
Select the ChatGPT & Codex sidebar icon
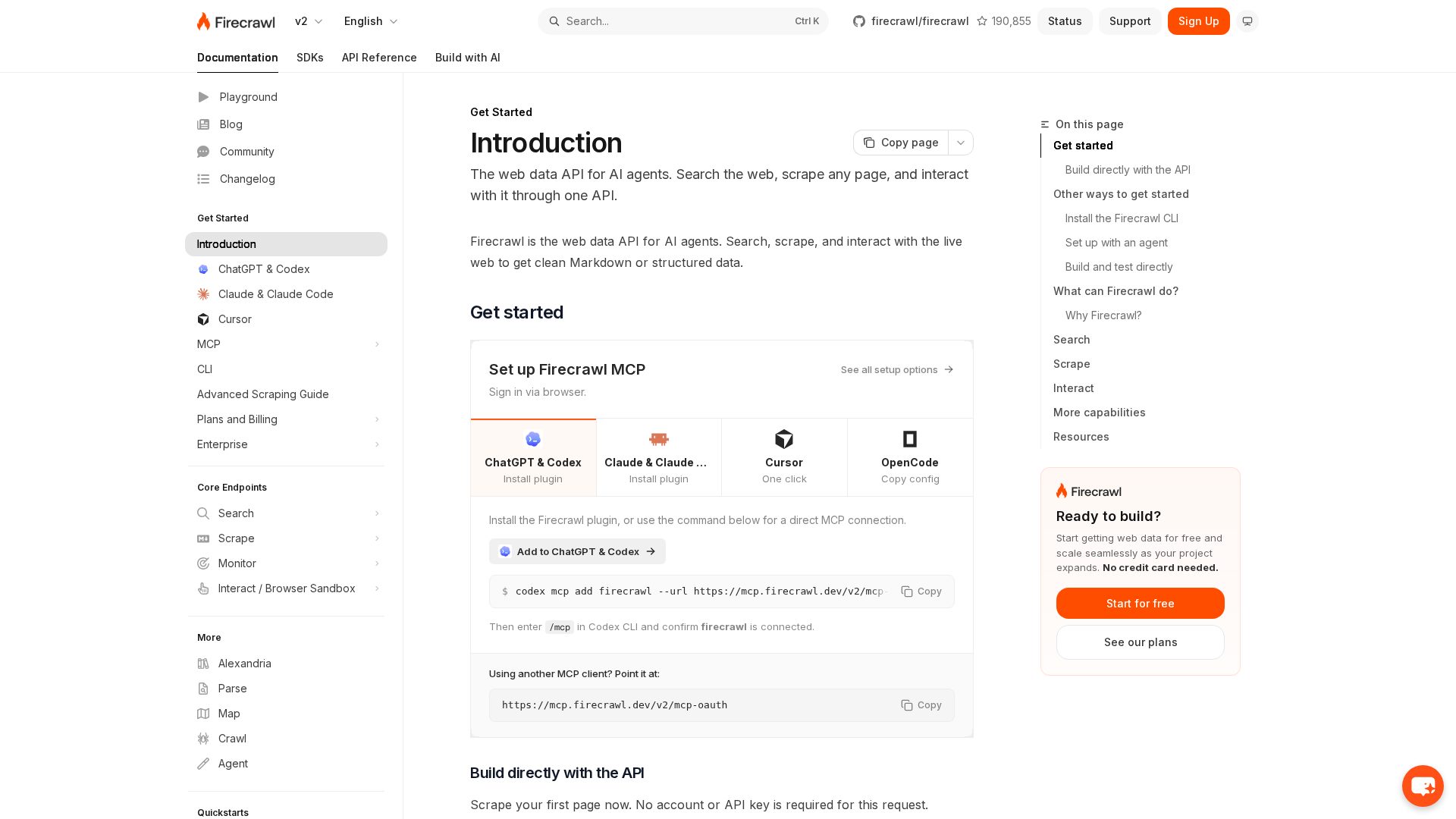[203, 269]
